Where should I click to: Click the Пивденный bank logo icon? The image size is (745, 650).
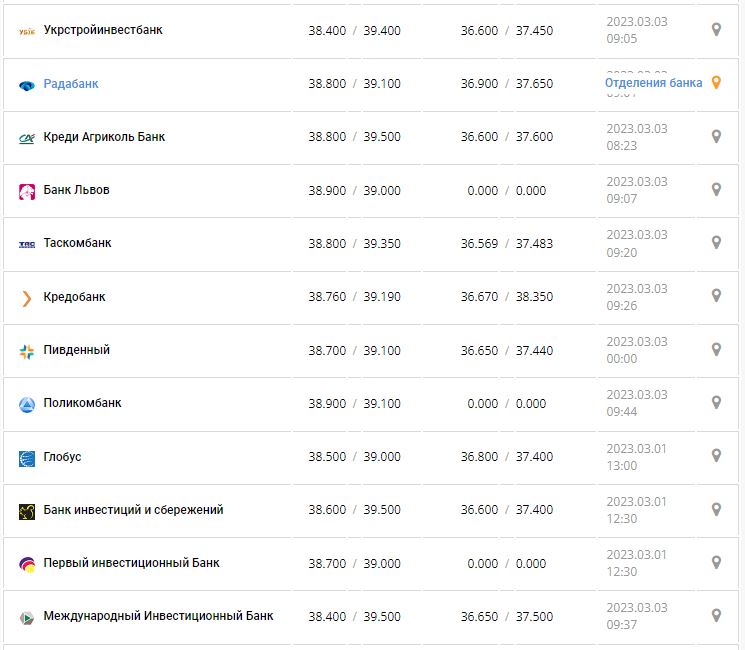pyautogui.click(x=27, y=351)
